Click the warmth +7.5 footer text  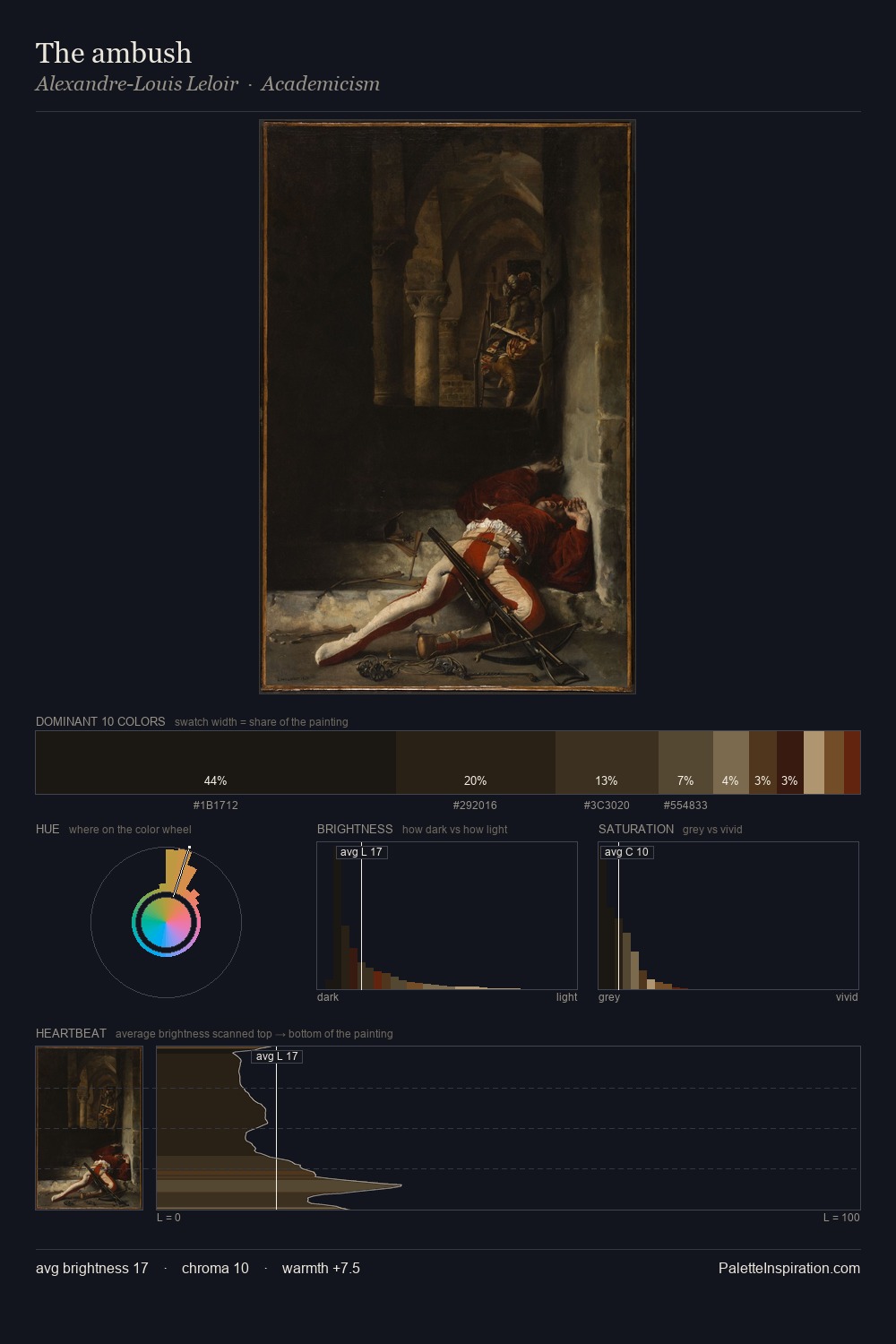point(321,1268)
